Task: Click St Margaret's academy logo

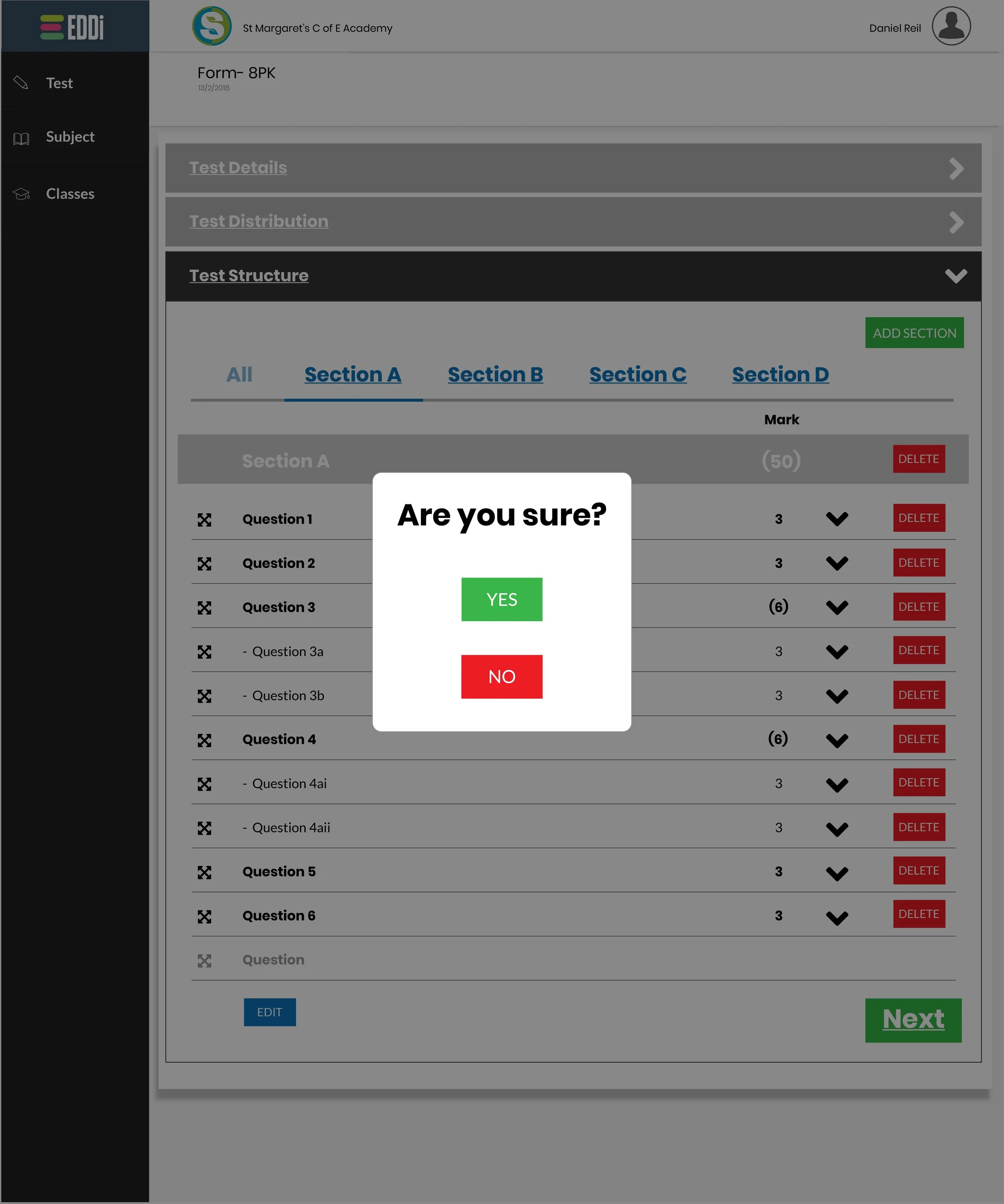Action: (x=212, y=27)
